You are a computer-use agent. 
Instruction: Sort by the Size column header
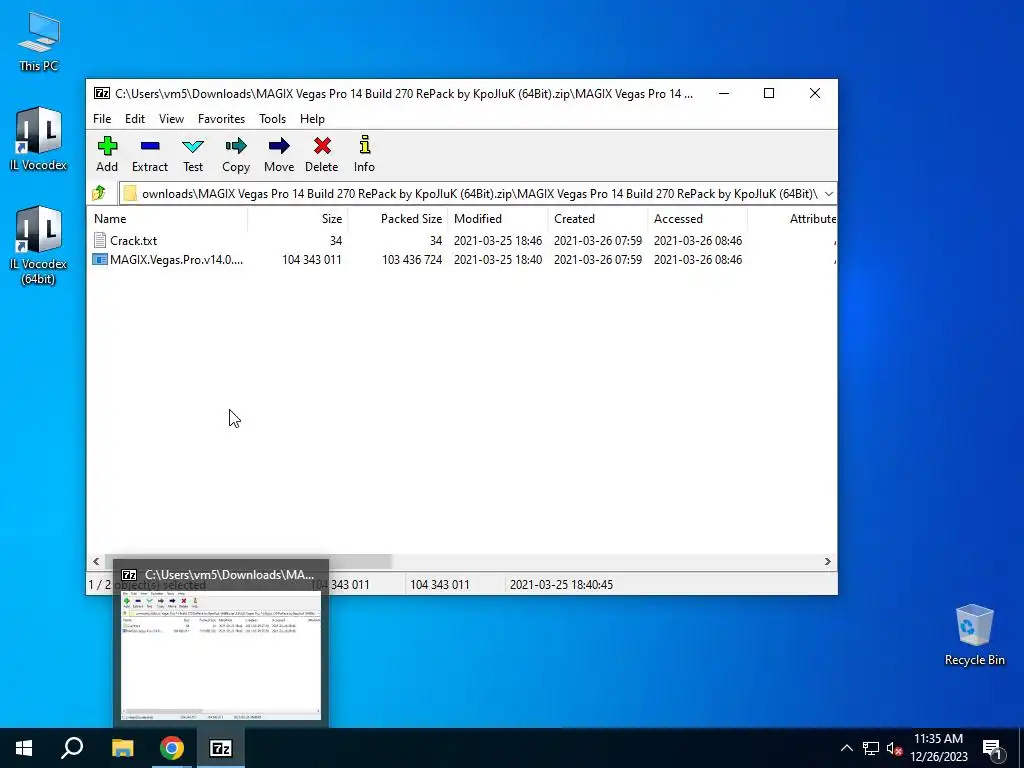tap(298, 219)
